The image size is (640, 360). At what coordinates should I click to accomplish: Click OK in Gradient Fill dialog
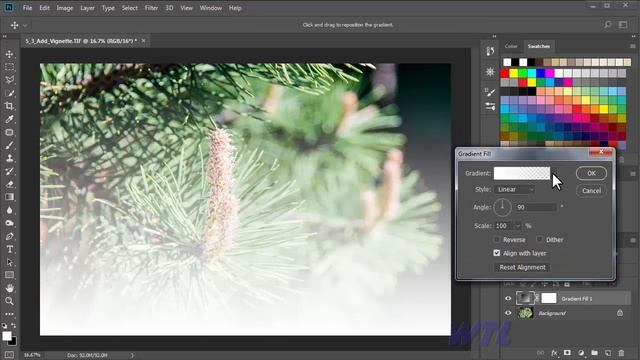[x=591, y=173]
